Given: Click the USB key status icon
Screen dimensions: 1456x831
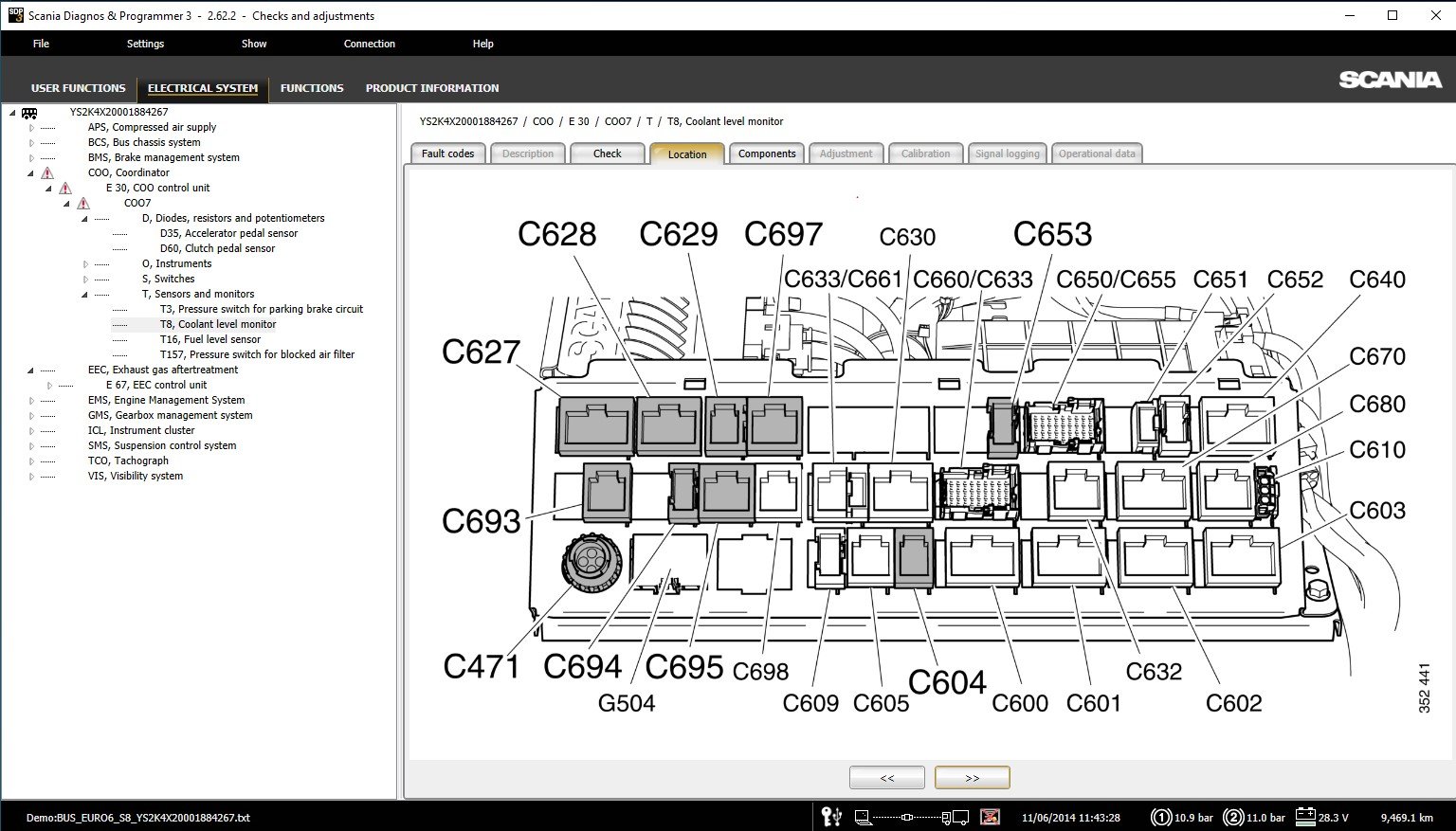Looking at the screenshot, I should click(x=831, y=817).
